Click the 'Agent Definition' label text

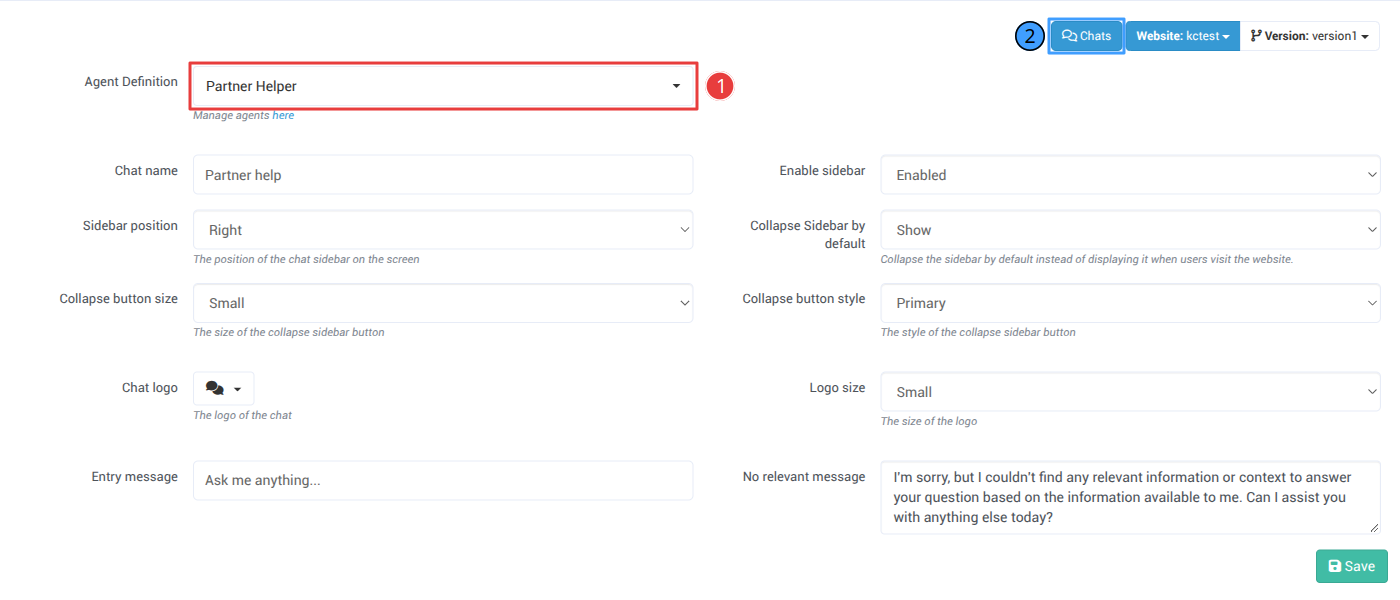131,82
